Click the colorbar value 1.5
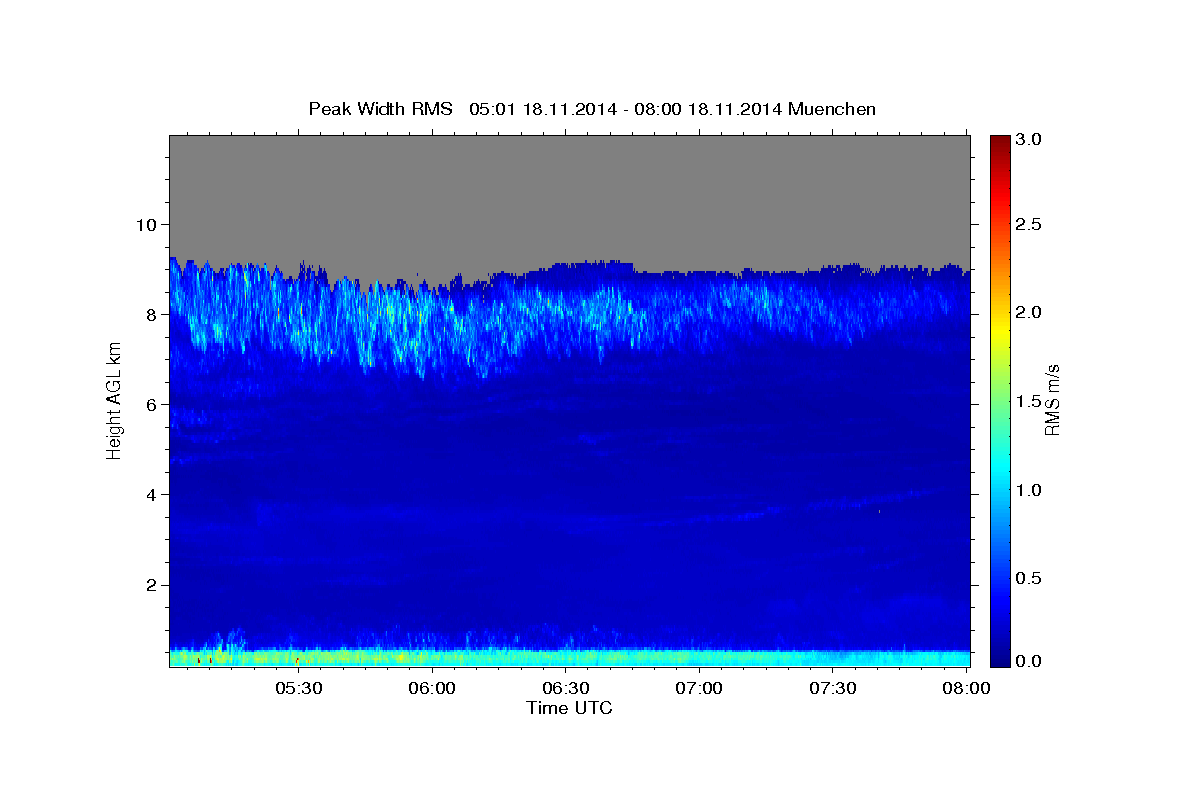 [1030, 400]
